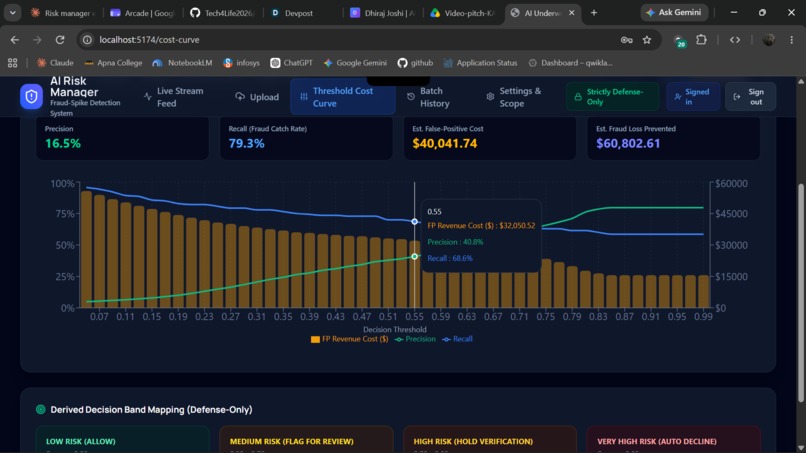Click the page vertical scrollbar thumb
Image resolution: width=806 pixels, height=453 pixels.
tap(801, 293)
